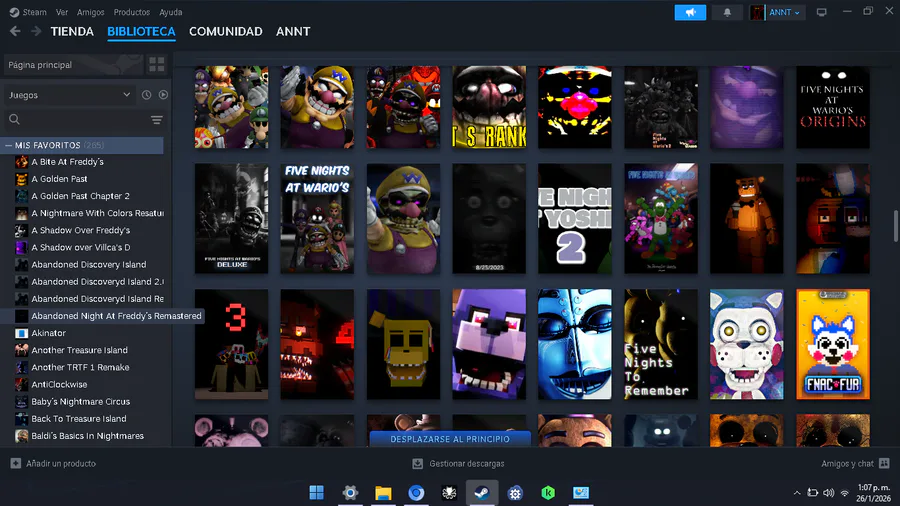Viewport: 900px width, 506px height.
Task: Click the library vertical scrollbar thumb
Action: coord(895,226)
